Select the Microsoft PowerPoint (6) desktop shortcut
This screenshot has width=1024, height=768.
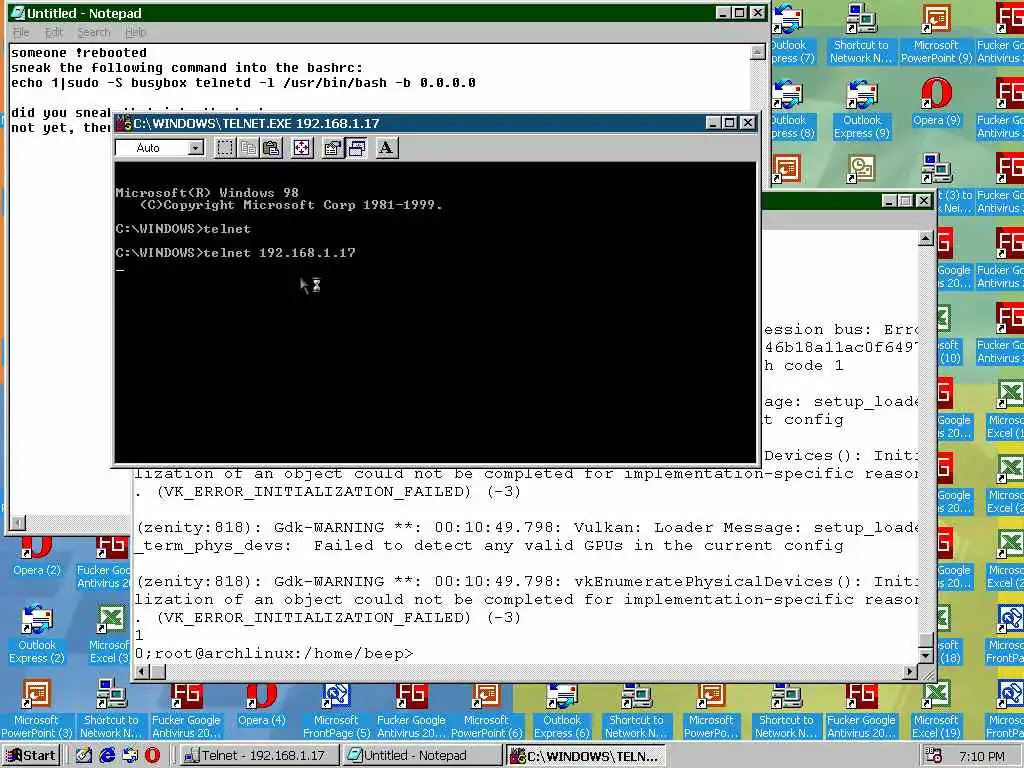(487, 711)
